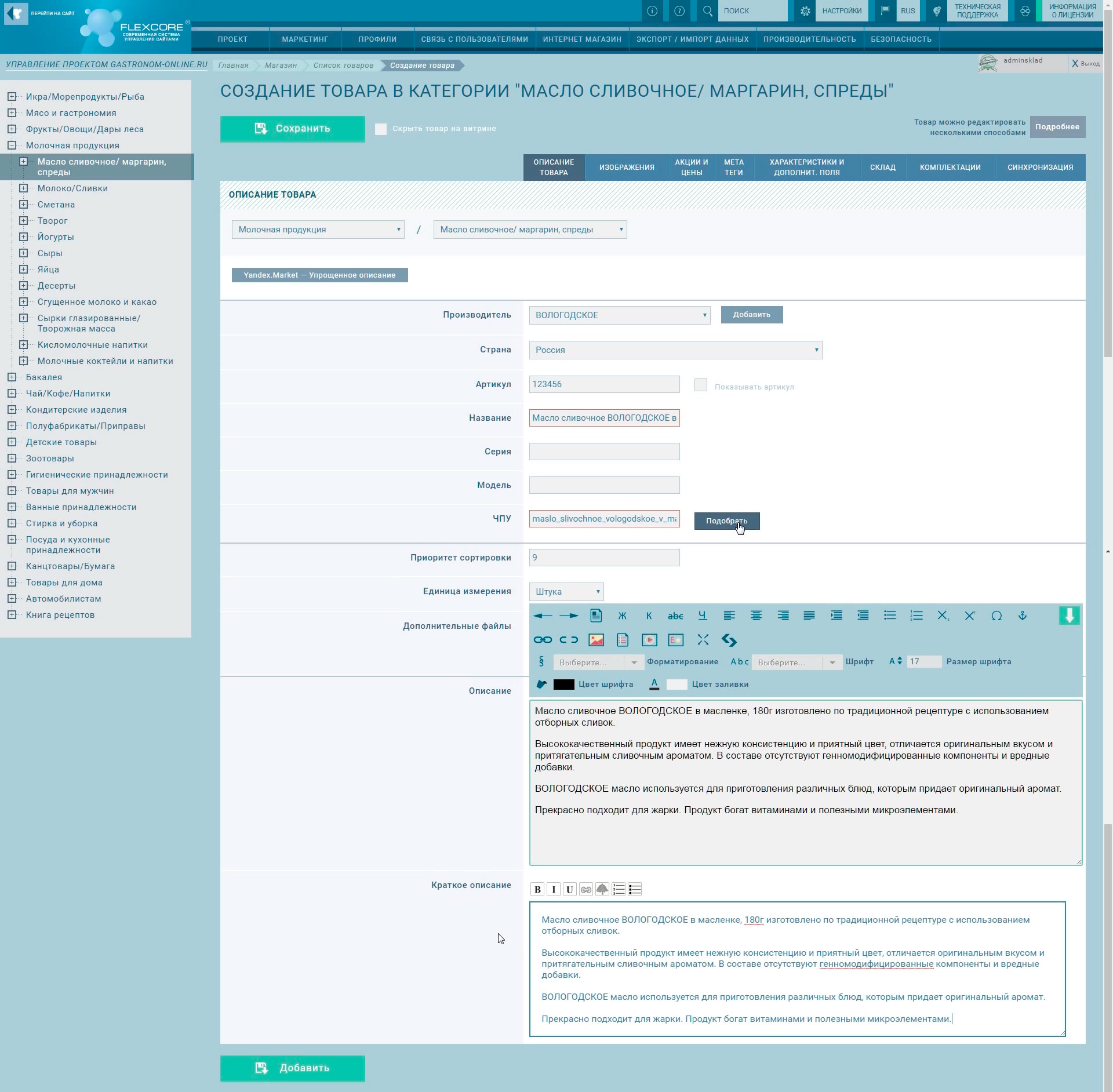The image size is (1113, 1092).
Task: Click Добавить button next to manufacturer
Action: pos(752,315)
